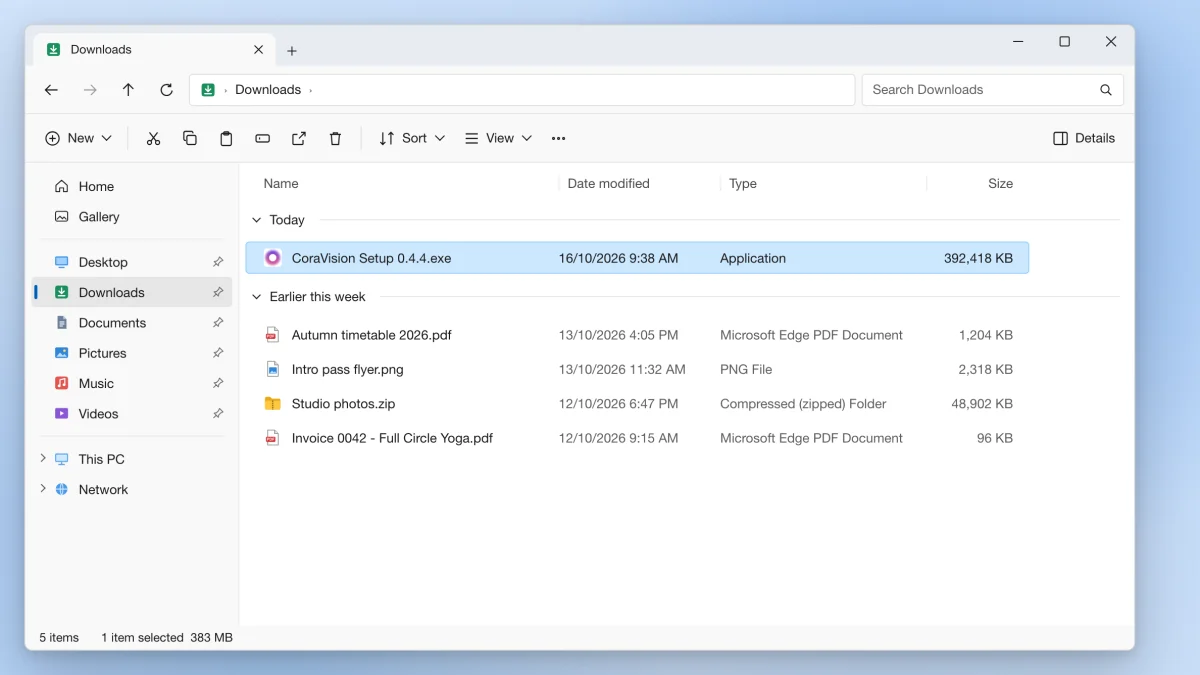Select CoraVision Setup 0.4.4.exe file name

click(371, 258)
